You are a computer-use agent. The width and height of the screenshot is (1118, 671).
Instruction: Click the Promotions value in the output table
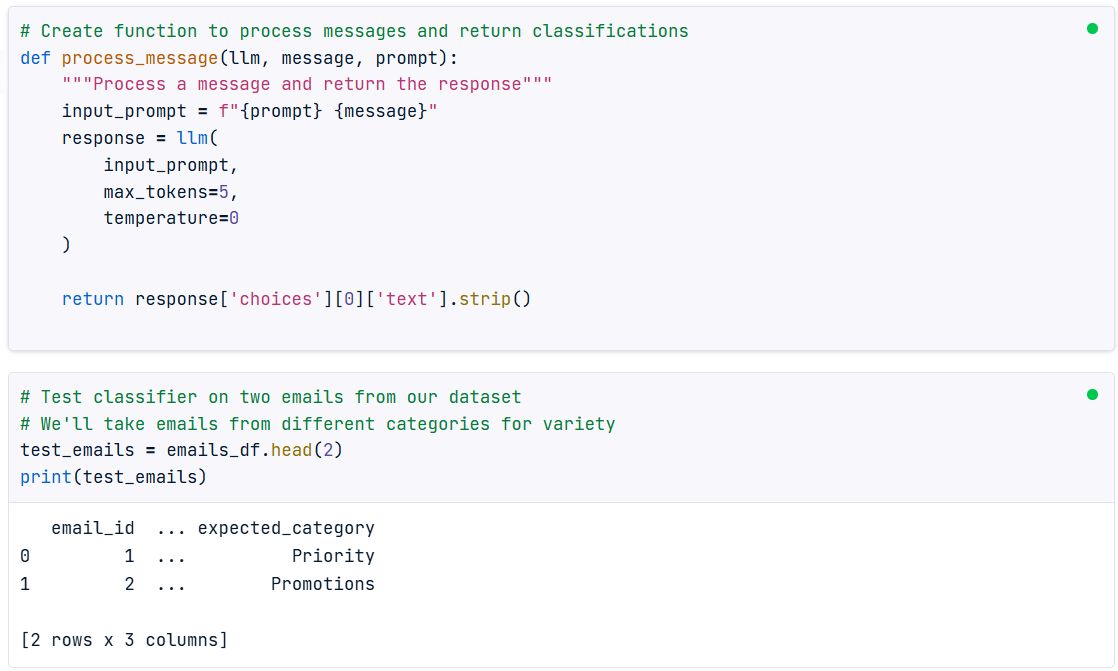pyautogui.click(x=322, y=584)
